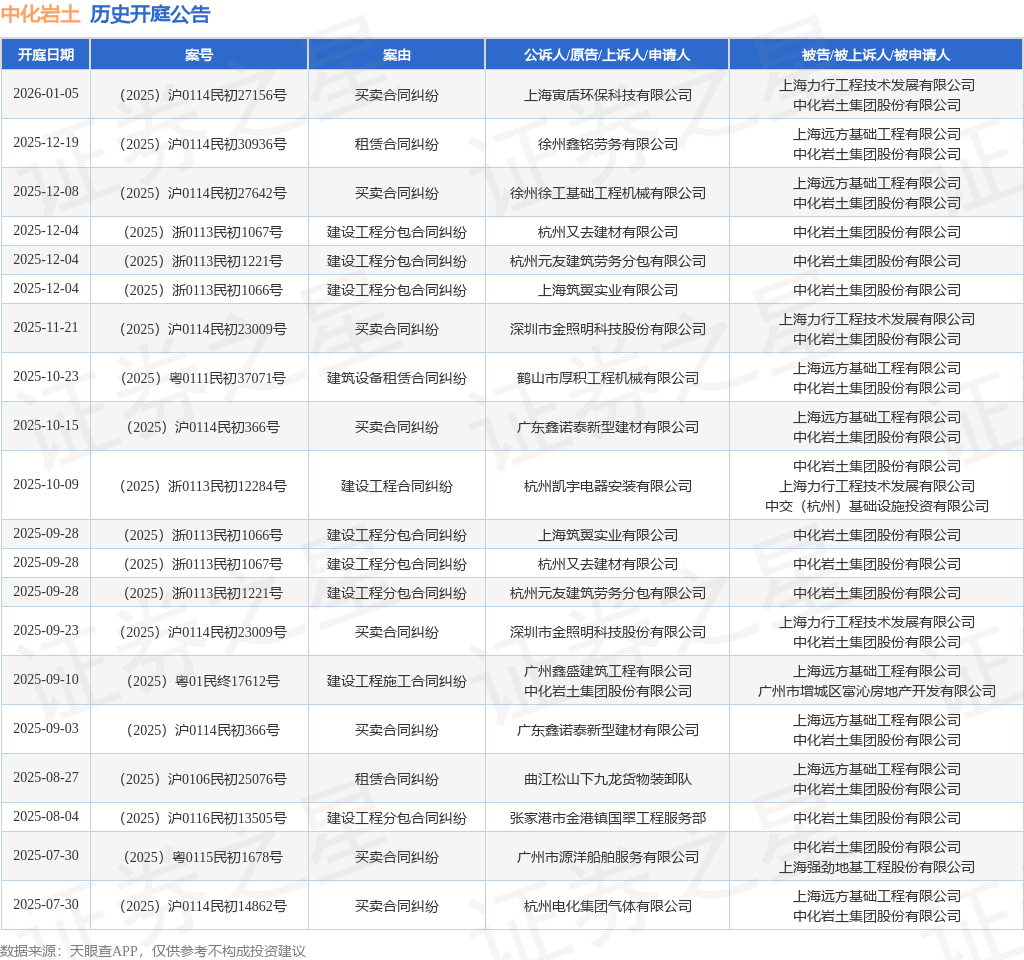The width and height of the screenshot is (1024, 960).
Task: Click the 历史开庭公告 heading
Action: [150, 14]
